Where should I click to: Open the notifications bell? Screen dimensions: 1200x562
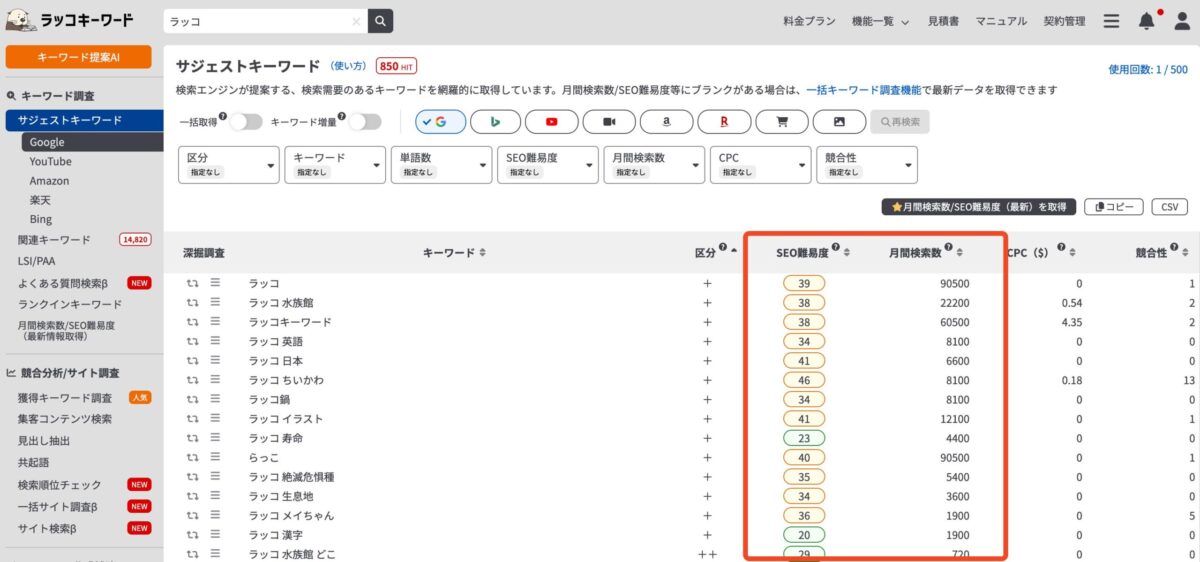coord(1146,21)
